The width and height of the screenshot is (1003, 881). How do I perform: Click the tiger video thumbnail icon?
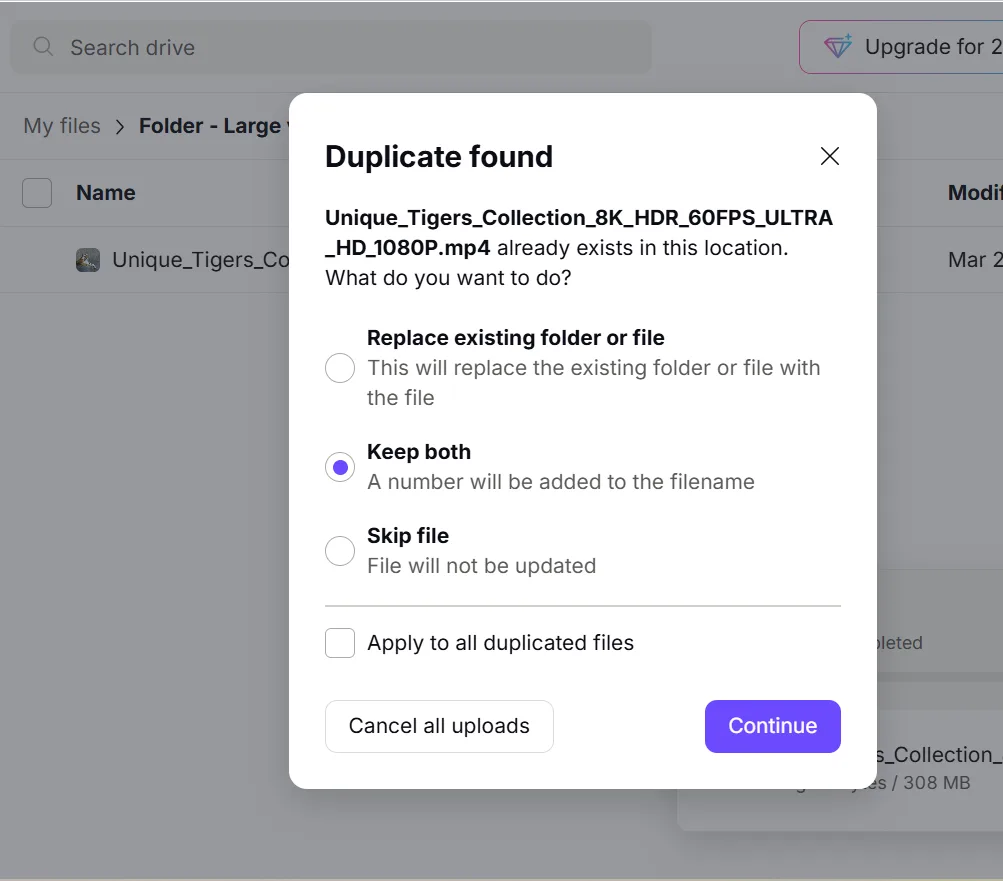88,260
